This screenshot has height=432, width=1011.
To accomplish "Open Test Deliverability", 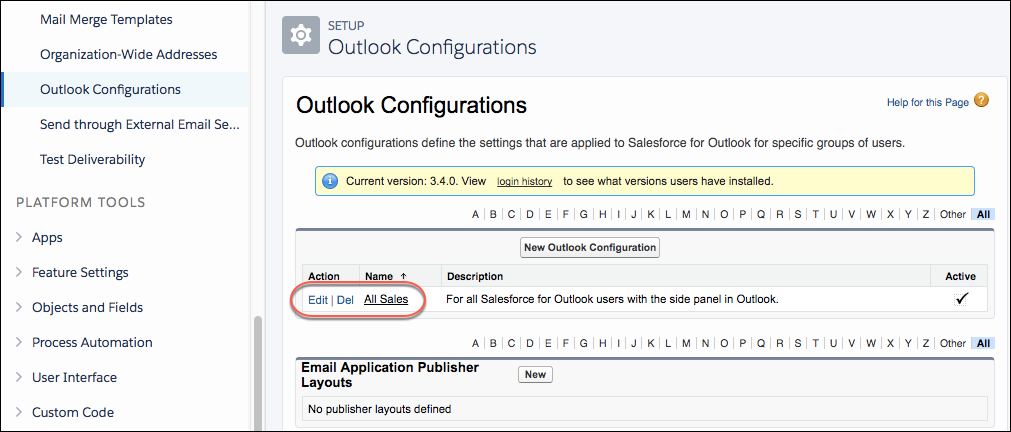I will 92,159.
